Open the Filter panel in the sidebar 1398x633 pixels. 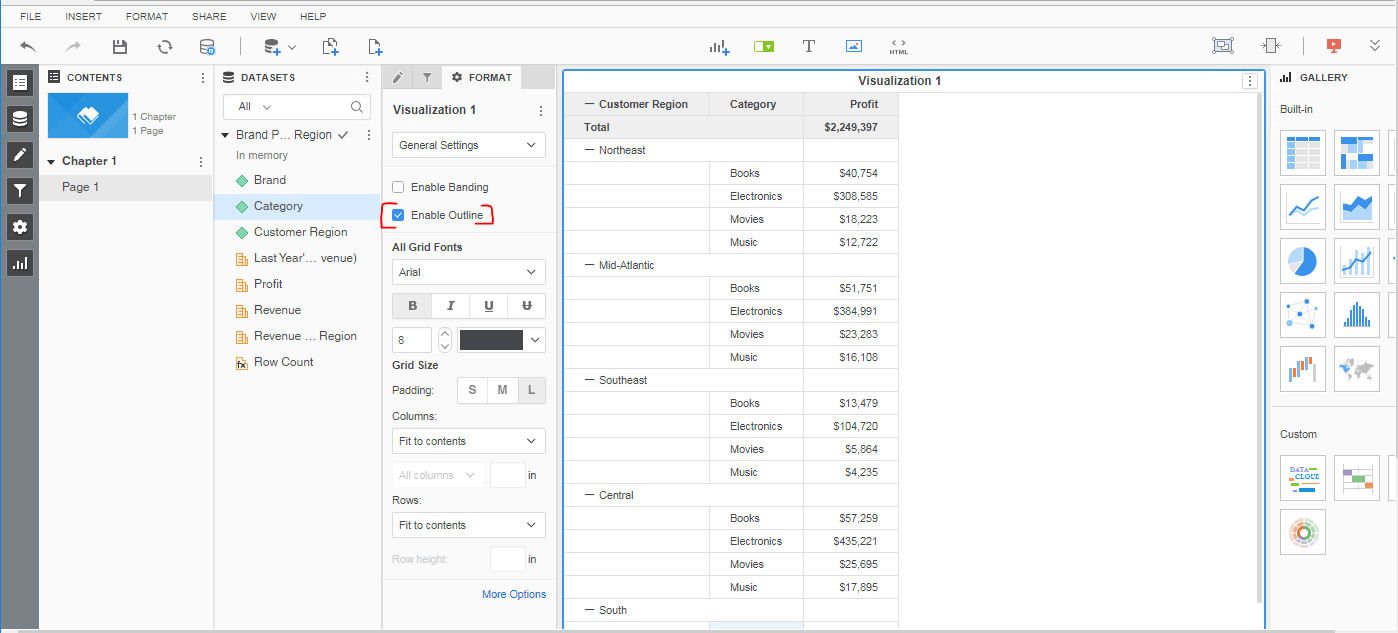pyautogui.click(x=20, y=190)
